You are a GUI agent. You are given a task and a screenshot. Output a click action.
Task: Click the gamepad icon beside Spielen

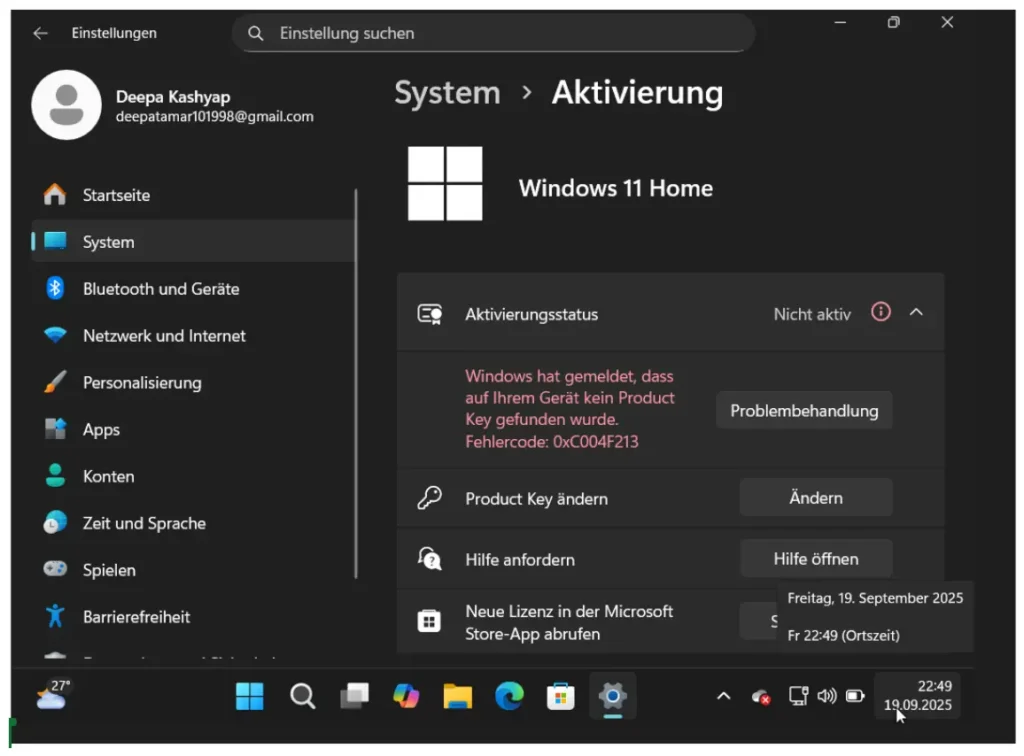(x=55, y=569)
